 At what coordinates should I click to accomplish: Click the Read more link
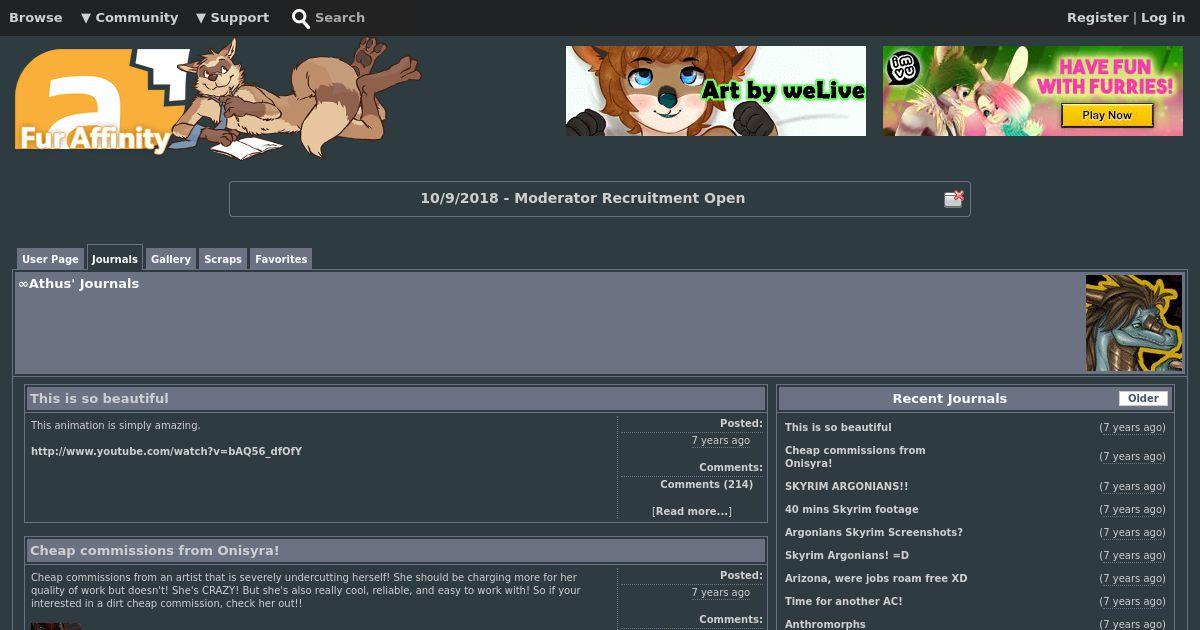692,512
